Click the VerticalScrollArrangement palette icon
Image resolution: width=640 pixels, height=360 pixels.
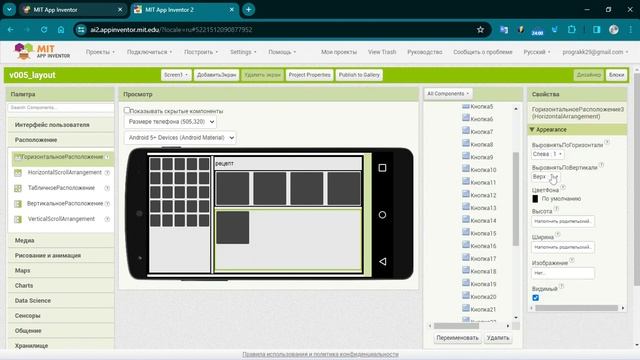tap(18, 219)
